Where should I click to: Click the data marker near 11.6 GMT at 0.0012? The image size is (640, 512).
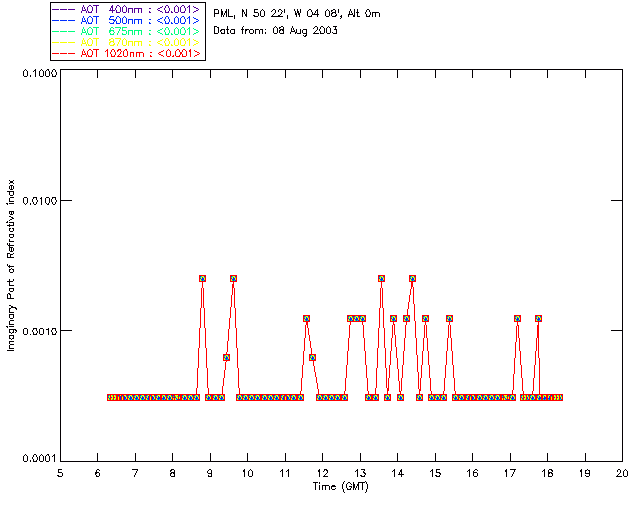point(307,318)
